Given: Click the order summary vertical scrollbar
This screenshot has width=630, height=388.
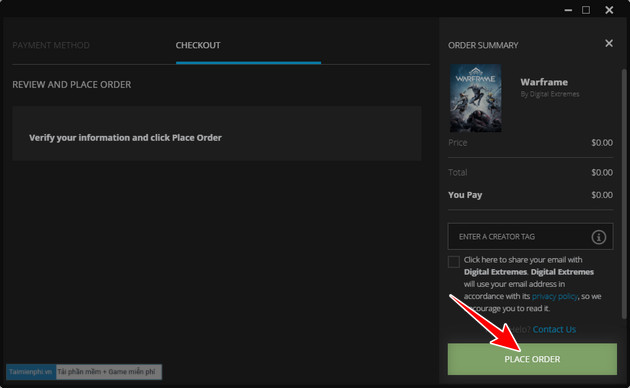Looking at the screenshot, I should coord(624,193).
